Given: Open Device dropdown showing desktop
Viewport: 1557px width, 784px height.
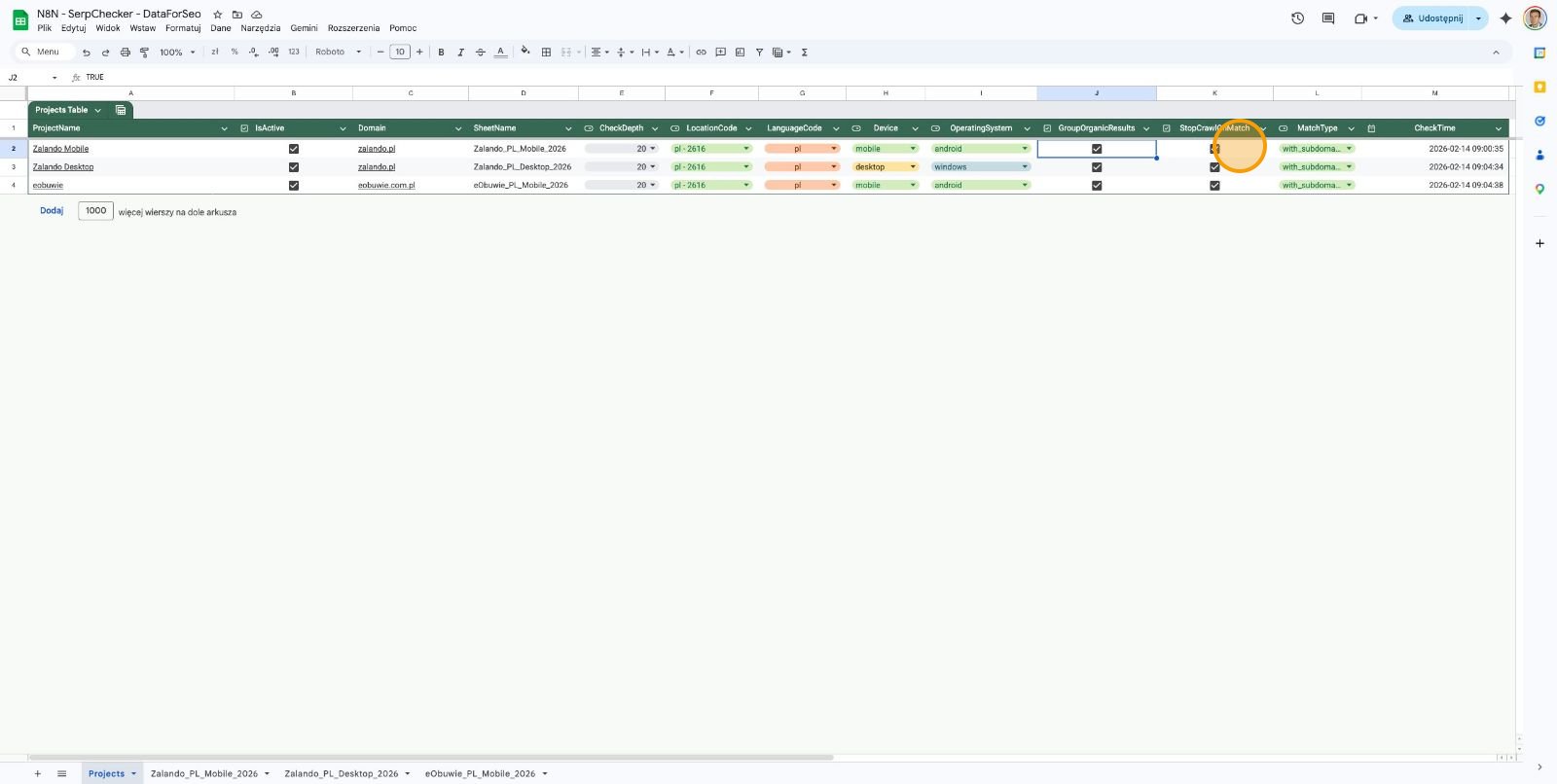Looking at the screenshot, I should pos(886,167).
